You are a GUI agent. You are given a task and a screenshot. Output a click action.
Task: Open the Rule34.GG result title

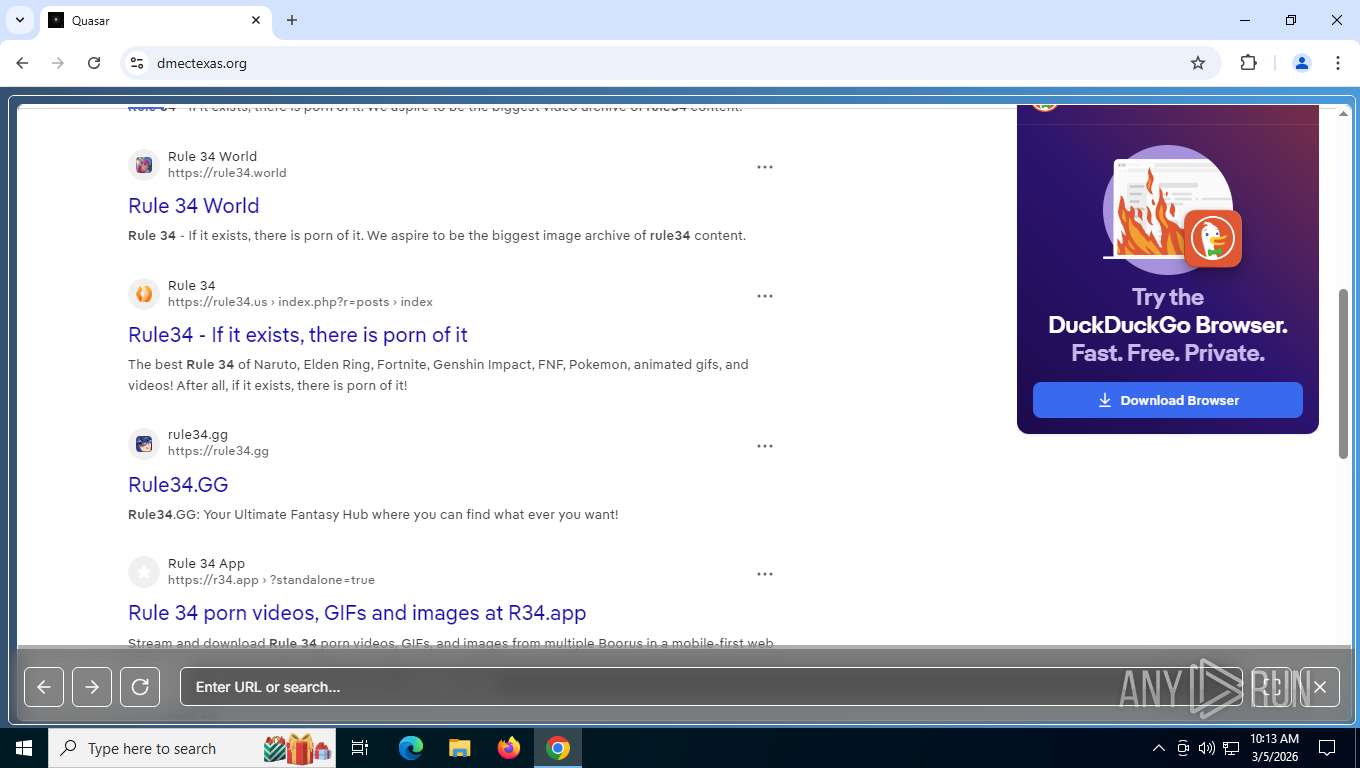tap(178, 484)
